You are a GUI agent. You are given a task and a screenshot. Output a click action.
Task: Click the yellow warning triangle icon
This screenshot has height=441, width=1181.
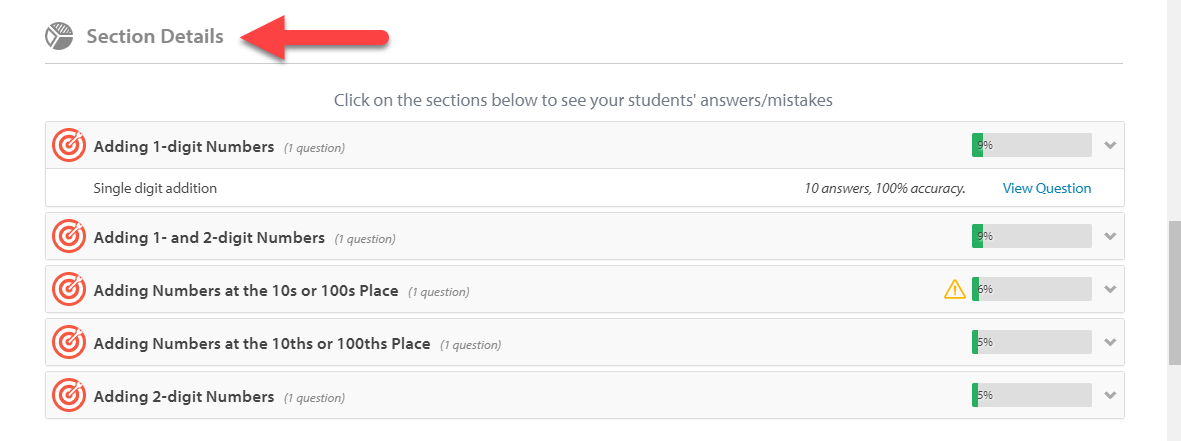(955, 290)
